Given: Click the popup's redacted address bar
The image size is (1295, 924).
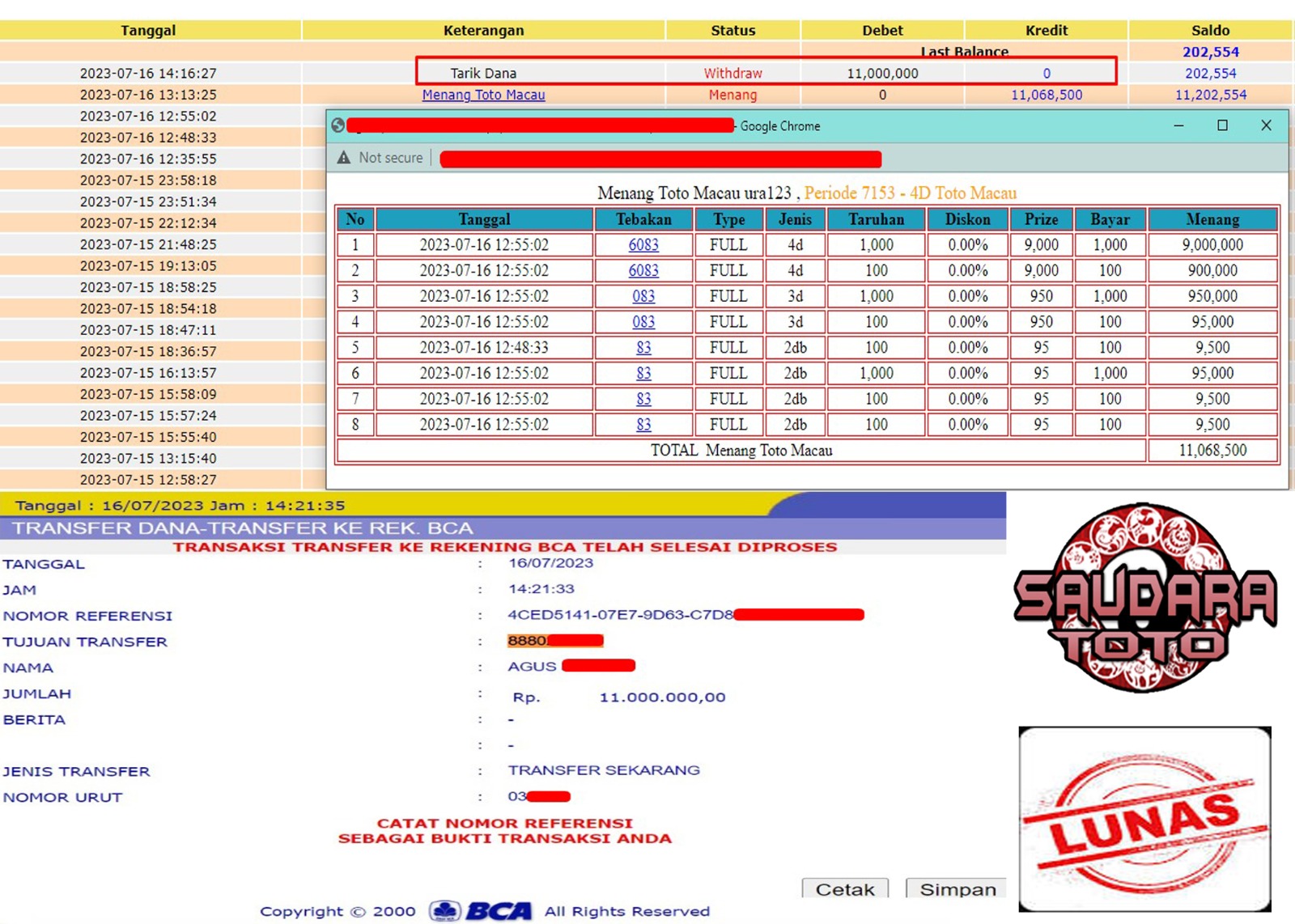Looking at the screenshot, I should (x=660, y=159).
